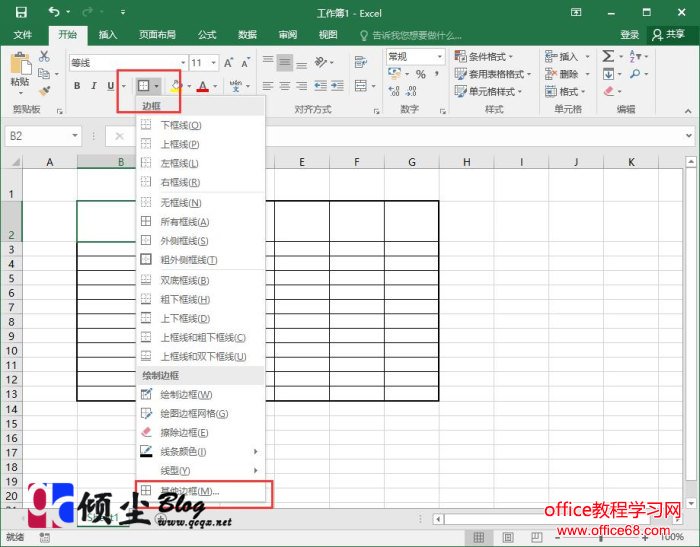Switch to Normal view button
The image size is (700, 547).
click(x=479, y=537)
